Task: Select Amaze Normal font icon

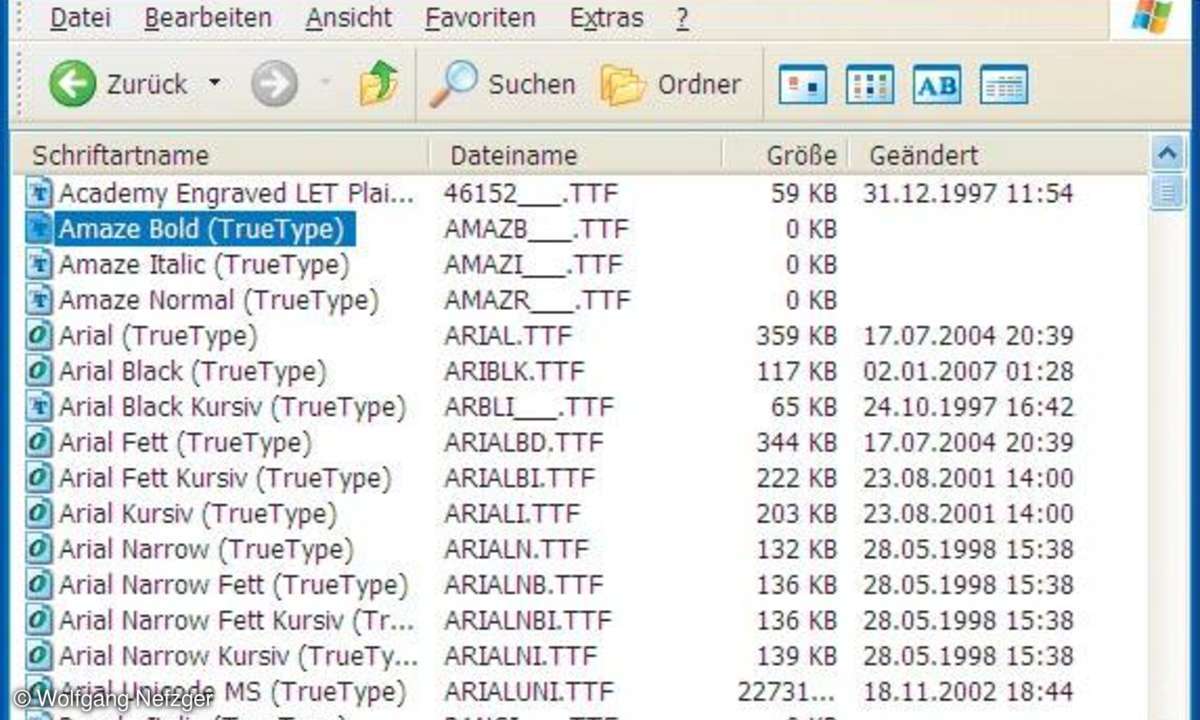Action: (x=39, y=299)
